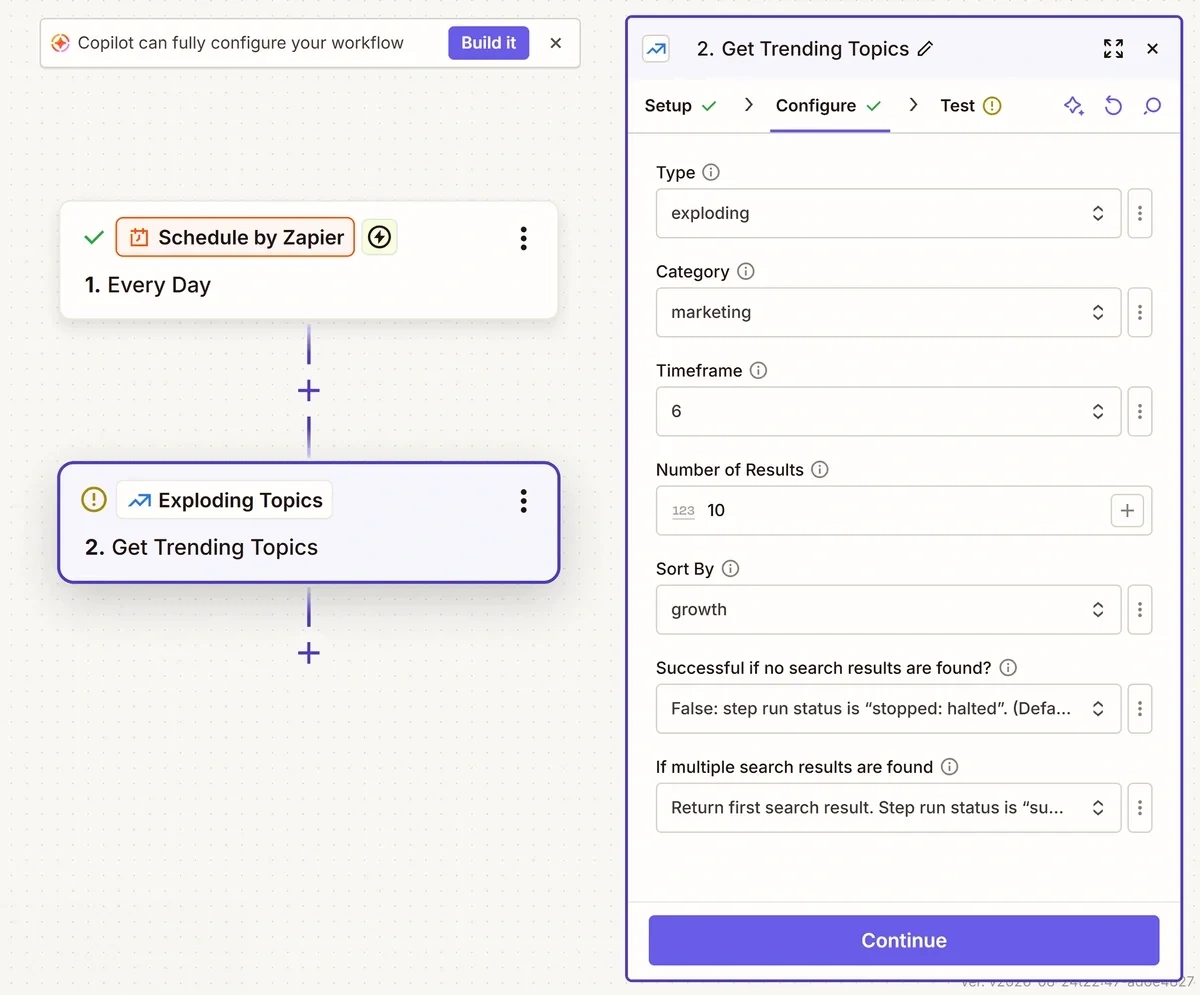Screen dimensions: 1200x995
Task: Show info for the Category field
Action: tap(746, 271)
